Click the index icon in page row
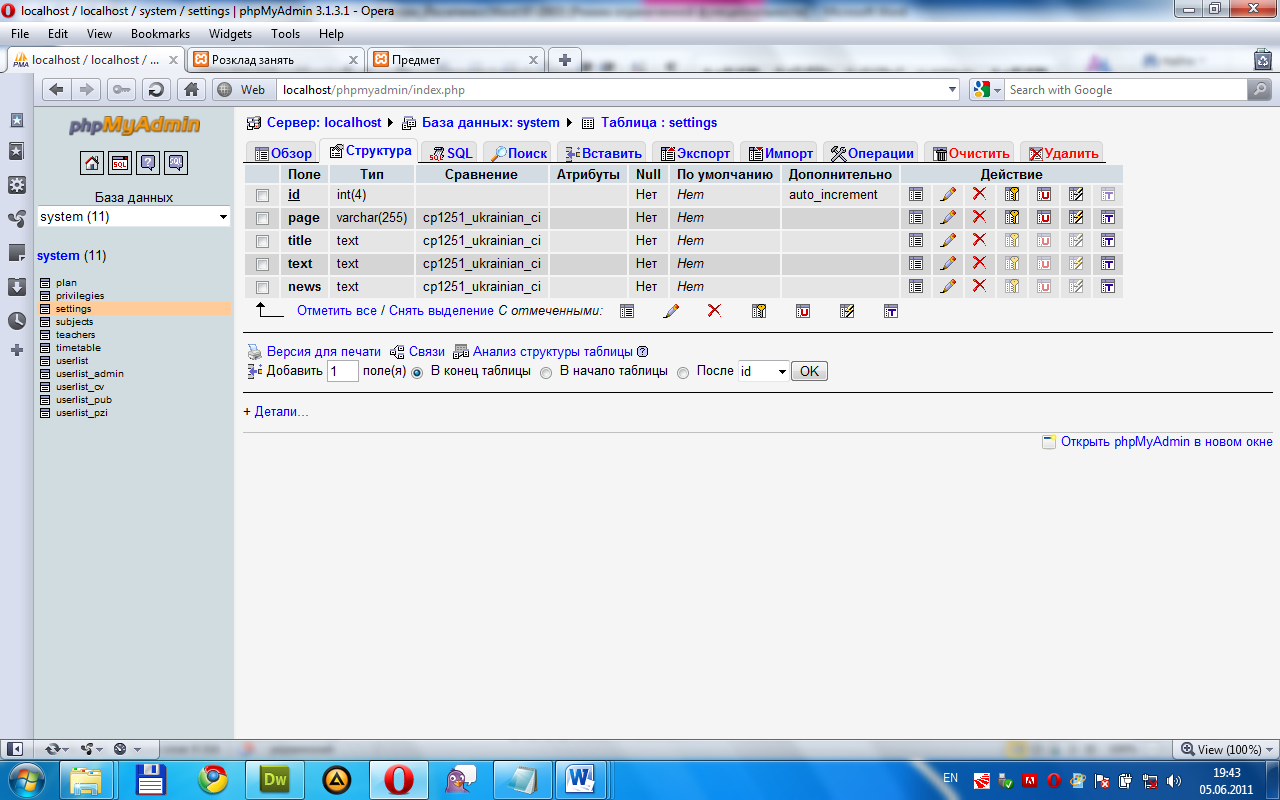Screen dimensions: 1280x800 (1076, 218)
